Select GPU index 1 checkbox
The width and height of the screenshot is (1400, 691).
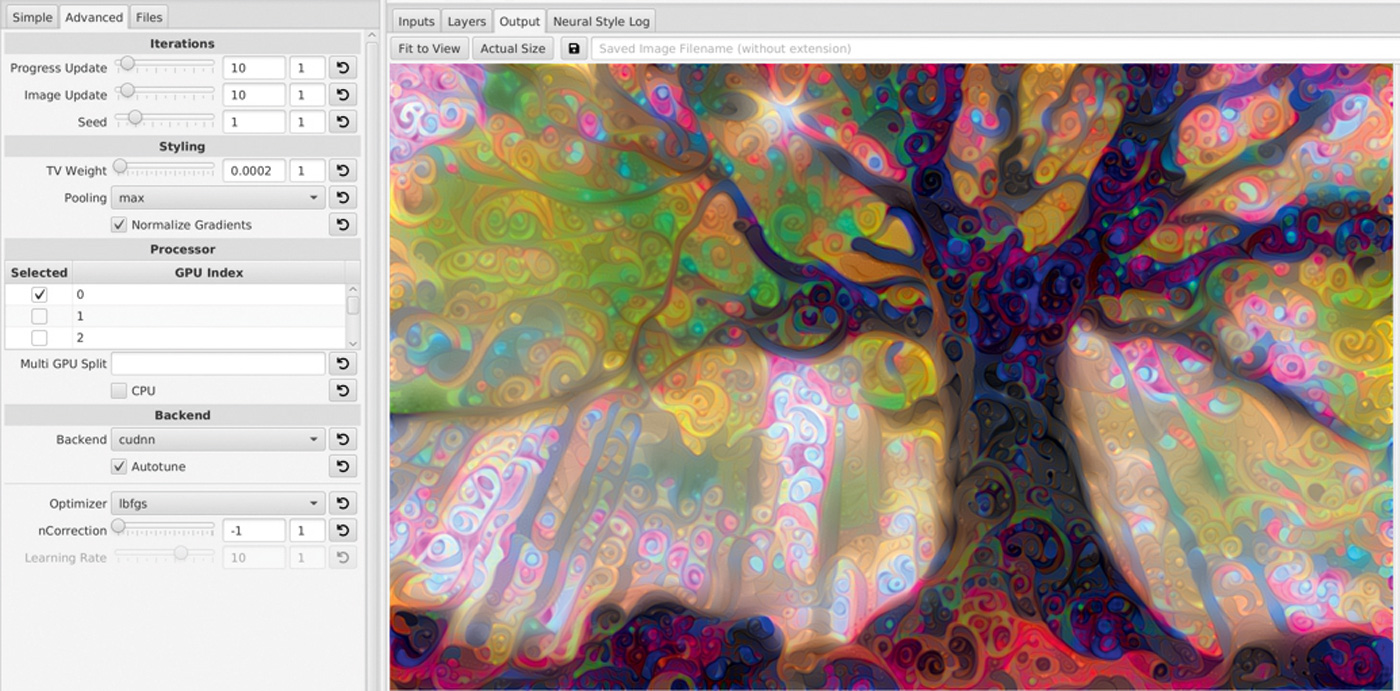coord(39,316)
